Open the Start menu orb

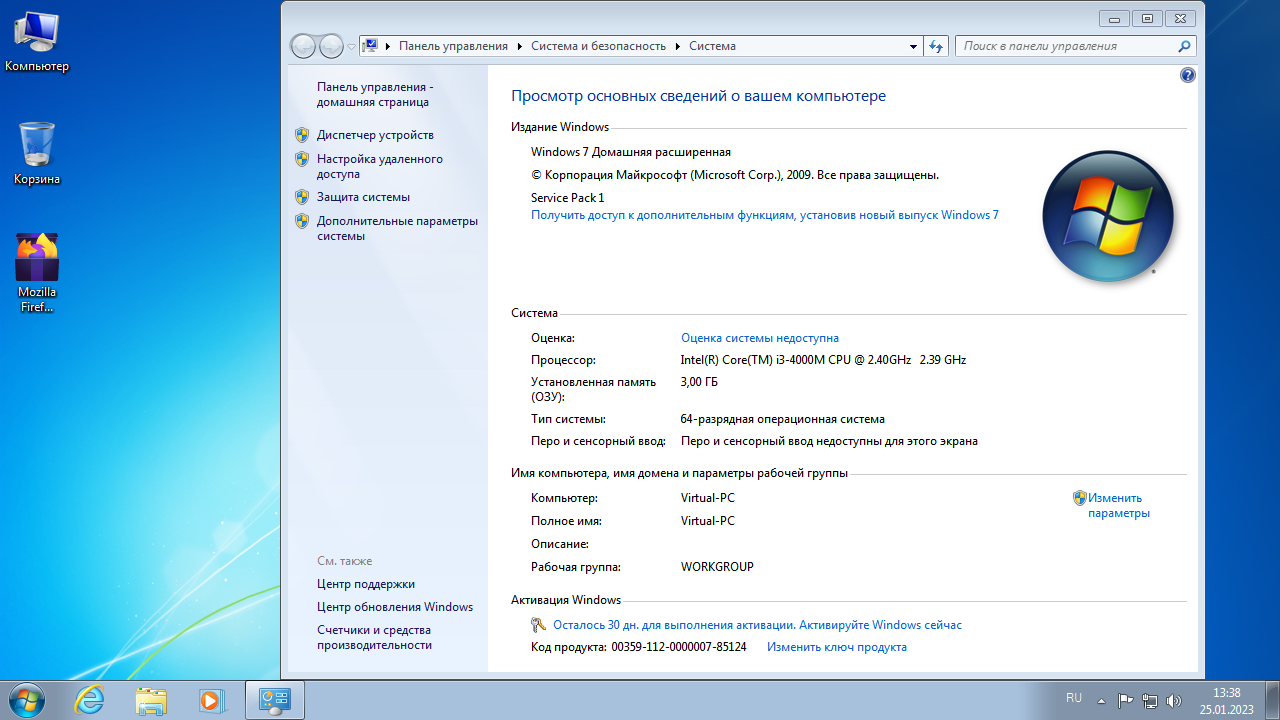[x=27, y=699]
